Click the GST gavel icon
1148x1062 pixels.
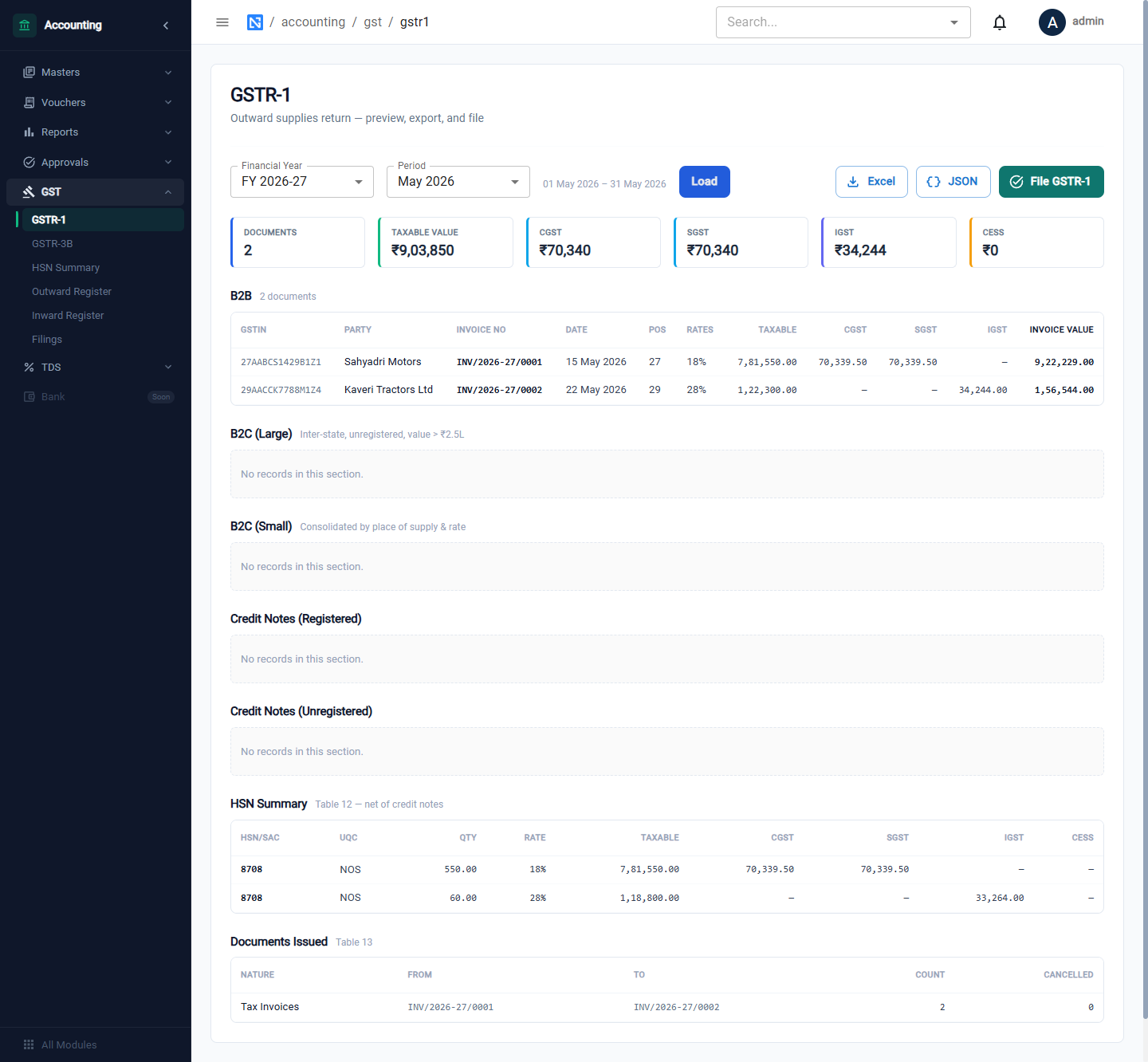point(29,192)
